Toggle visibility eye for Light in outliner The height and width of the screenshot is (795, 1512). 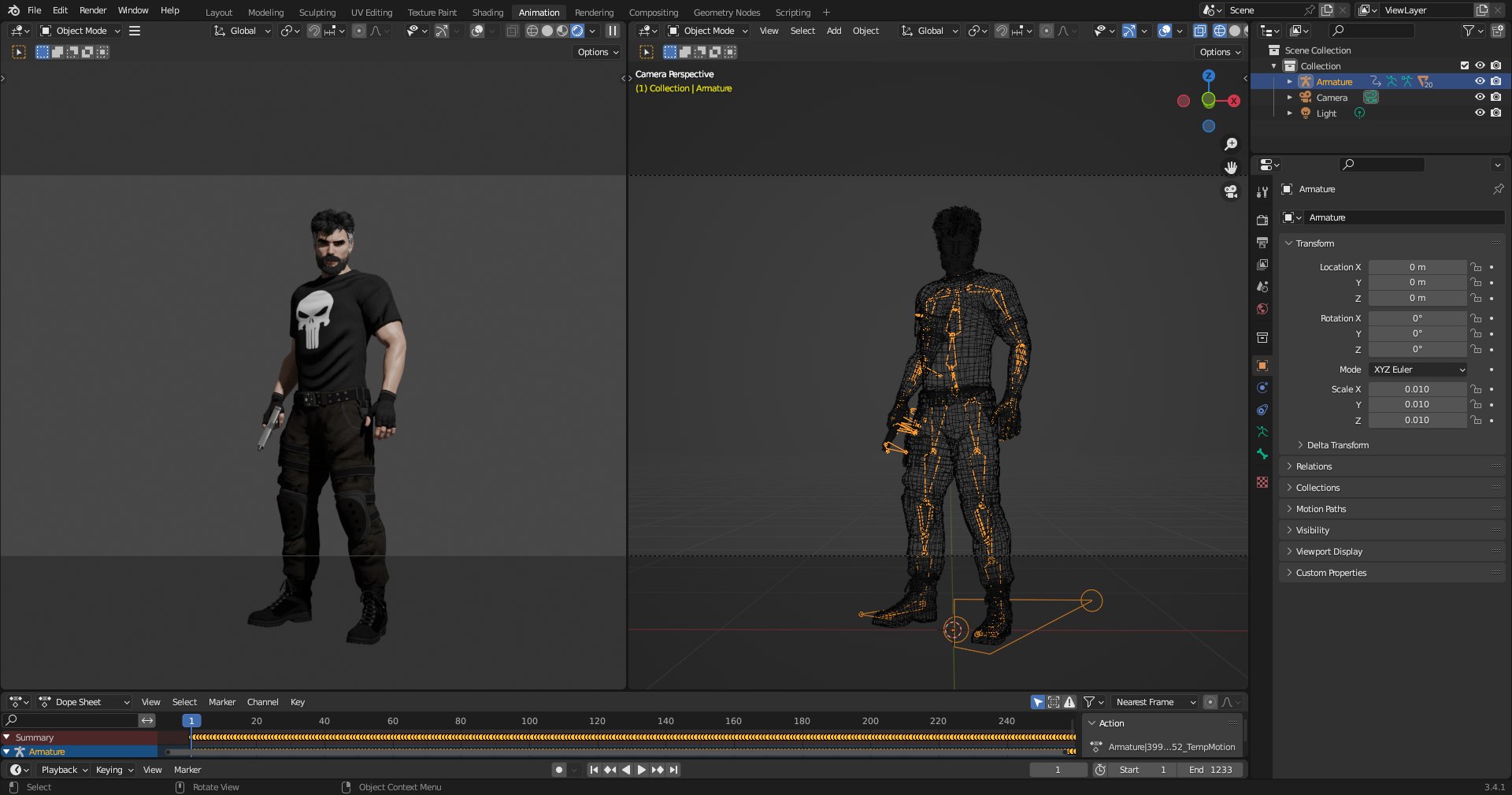click(1480, 113)
